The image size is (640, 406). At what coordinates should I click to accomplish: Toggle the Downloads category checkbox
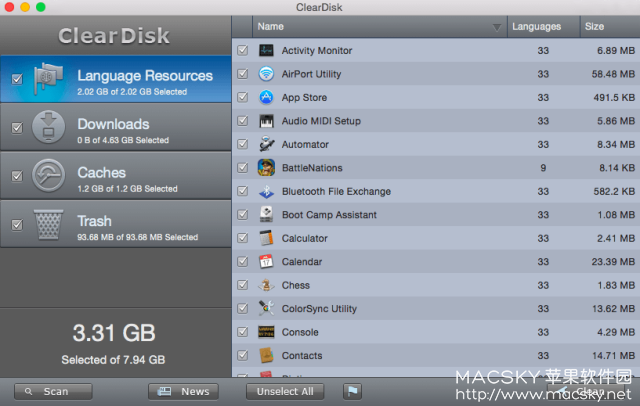[17, 128]
